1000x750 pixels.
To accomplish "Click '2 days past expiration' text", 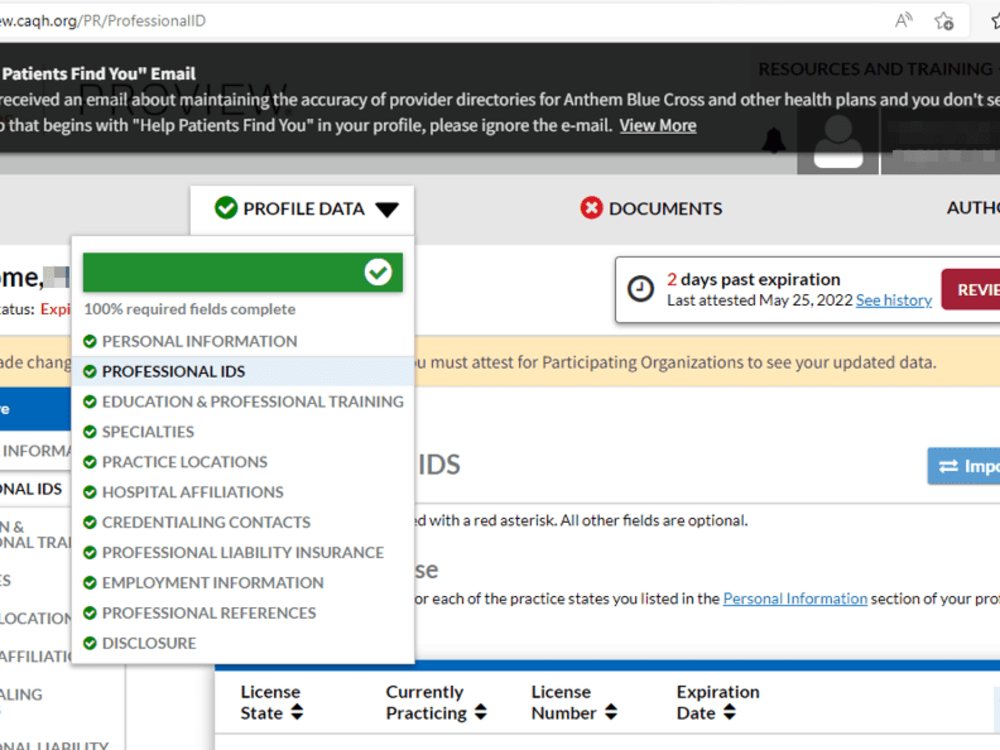I will click(753, 279).
